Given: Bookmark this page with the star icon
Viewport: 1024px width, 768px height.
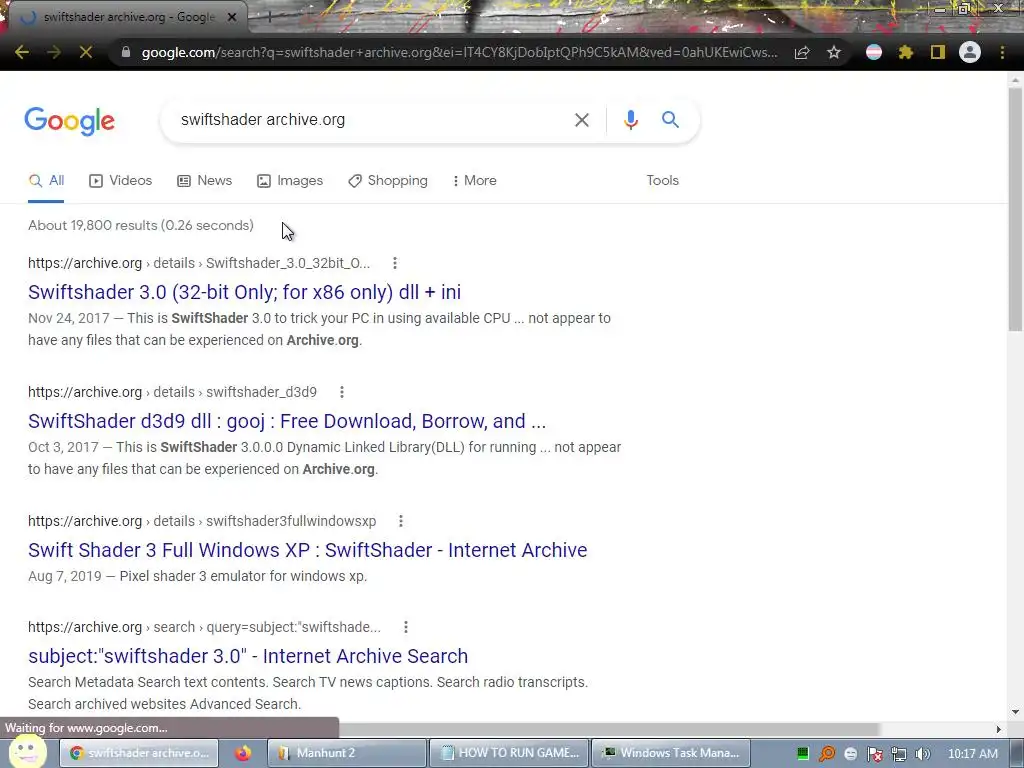Looking at the screenshot, I should click(x=834, y=52).
